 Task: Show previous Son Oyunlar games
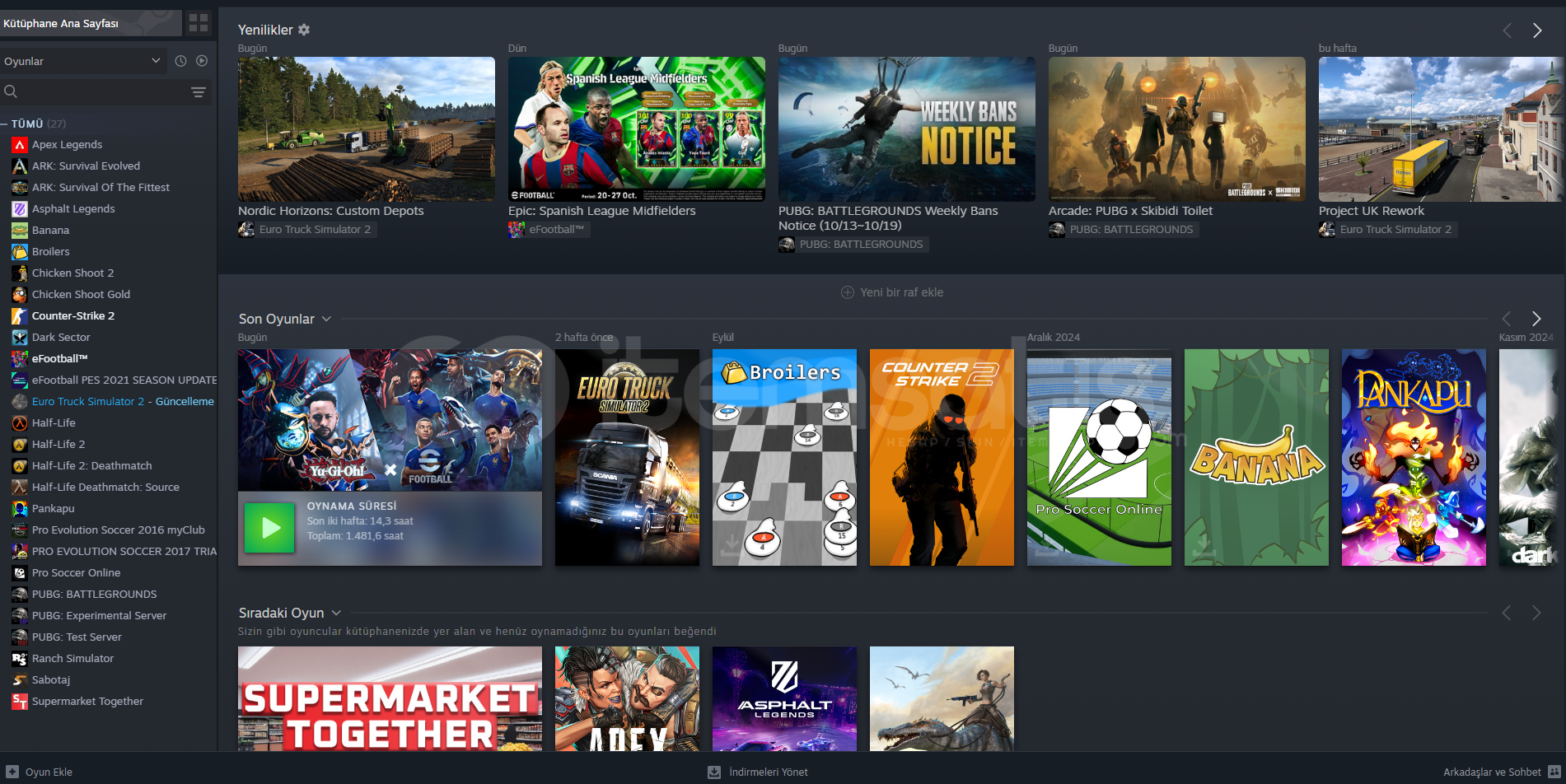[1507, 319]
